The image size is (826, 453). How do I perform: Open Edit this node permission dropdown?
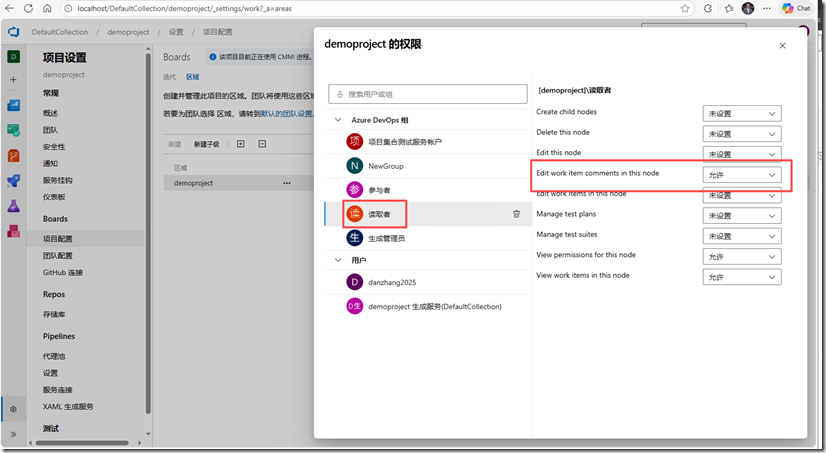(x=742, y=154)
